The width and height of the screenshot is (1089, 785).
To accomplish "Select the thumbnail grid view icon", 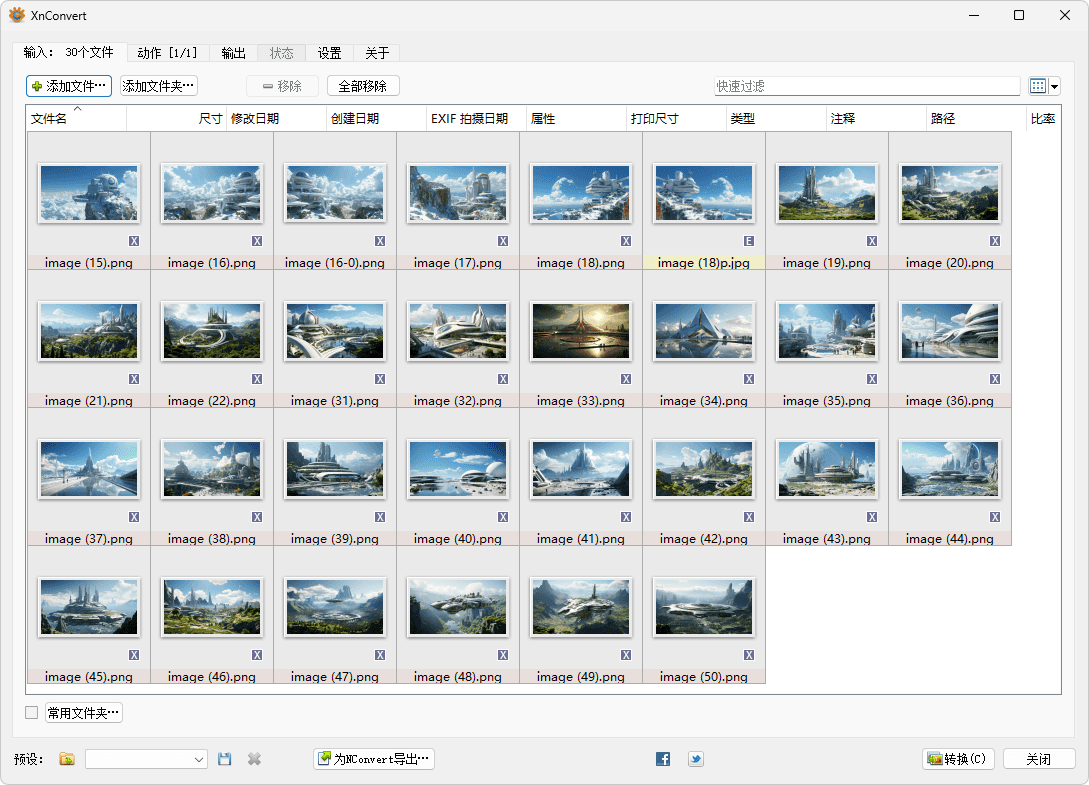I will (x=1038, y=86).
